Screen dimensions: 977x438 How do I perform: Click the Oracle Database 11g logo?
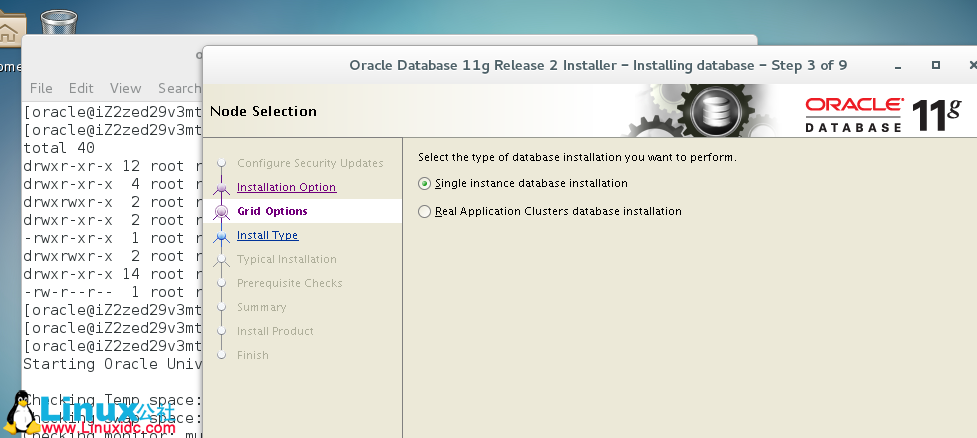click(884, 115)
